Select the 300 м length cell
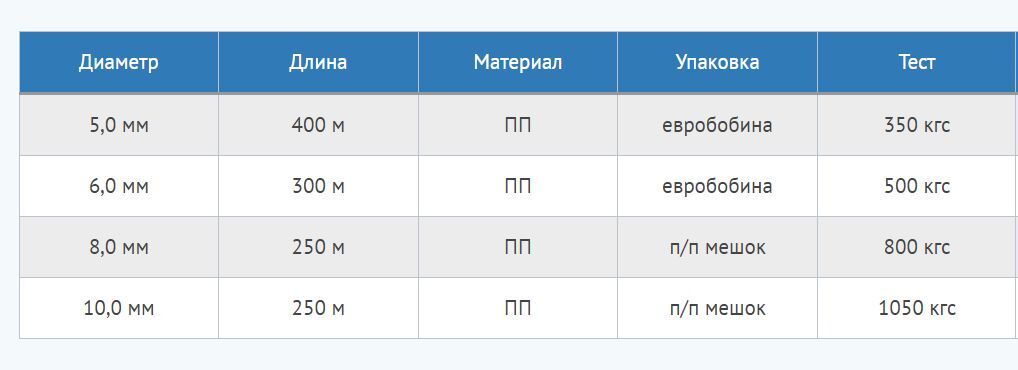Viewport: 1018px width, 370px height. [x=318, y=186]
